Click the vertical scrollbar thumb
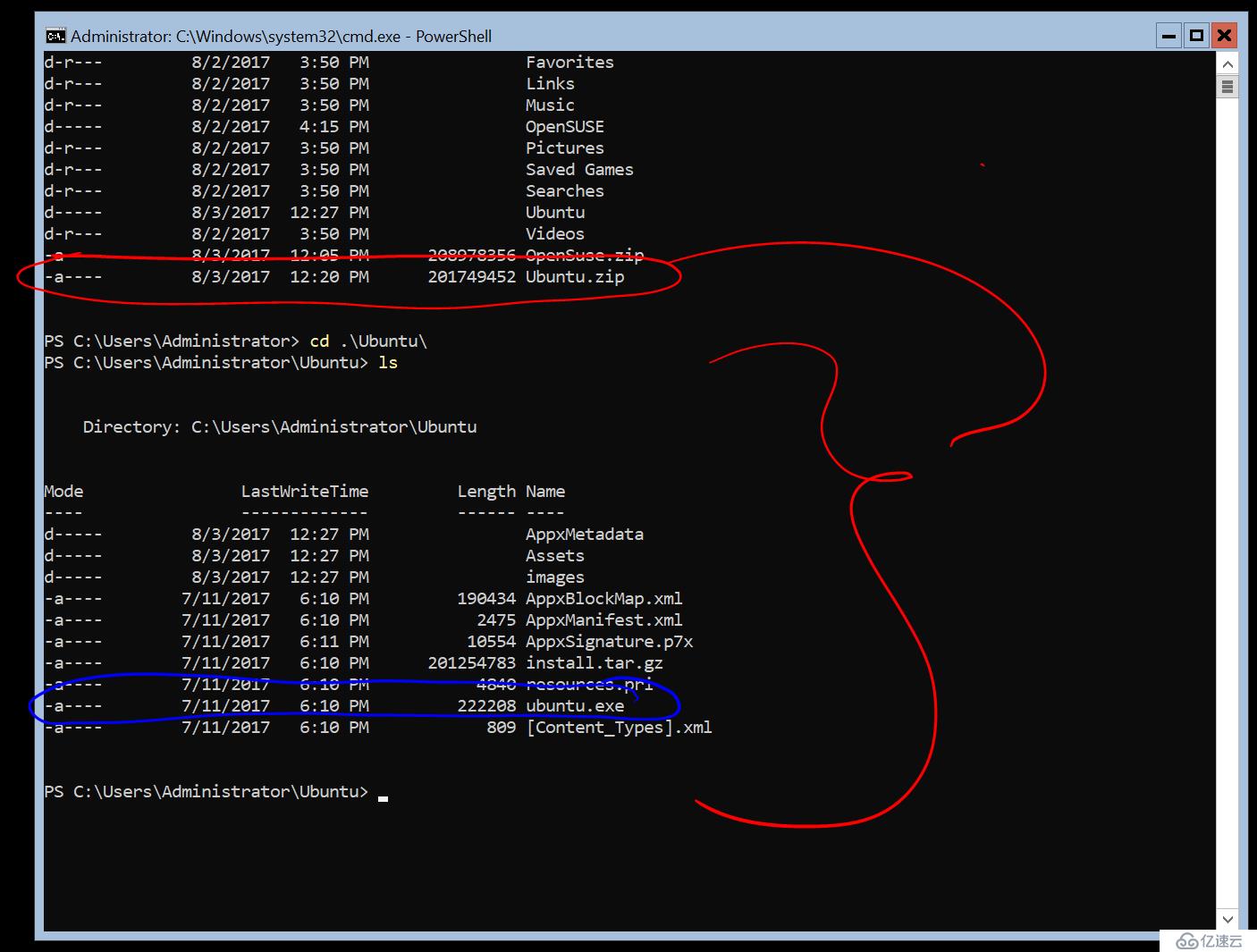 pos(1227,87)
